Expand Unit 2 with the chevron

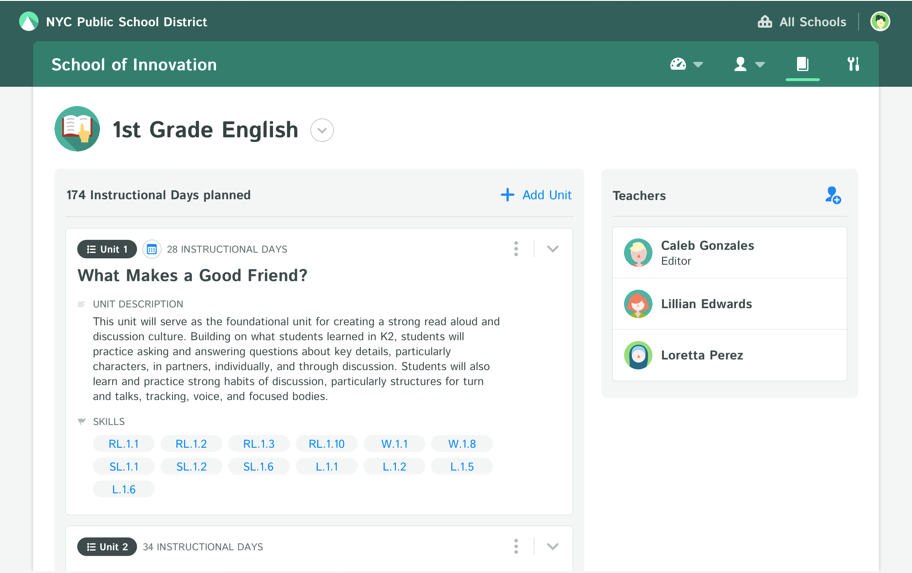tap(553, 546)
